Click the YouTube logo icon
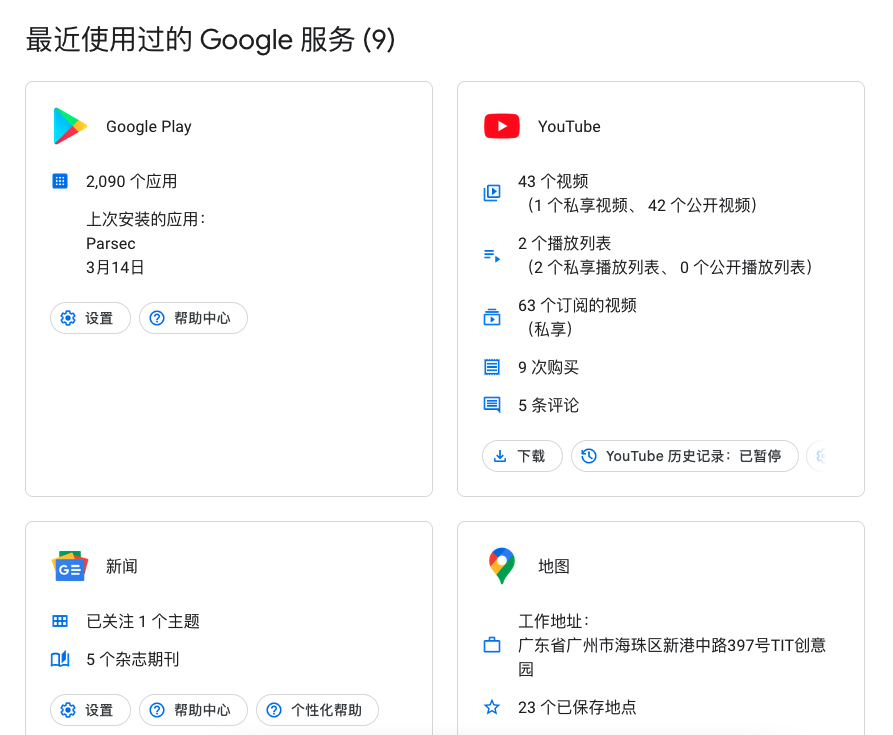 click(x=501, y=126)
